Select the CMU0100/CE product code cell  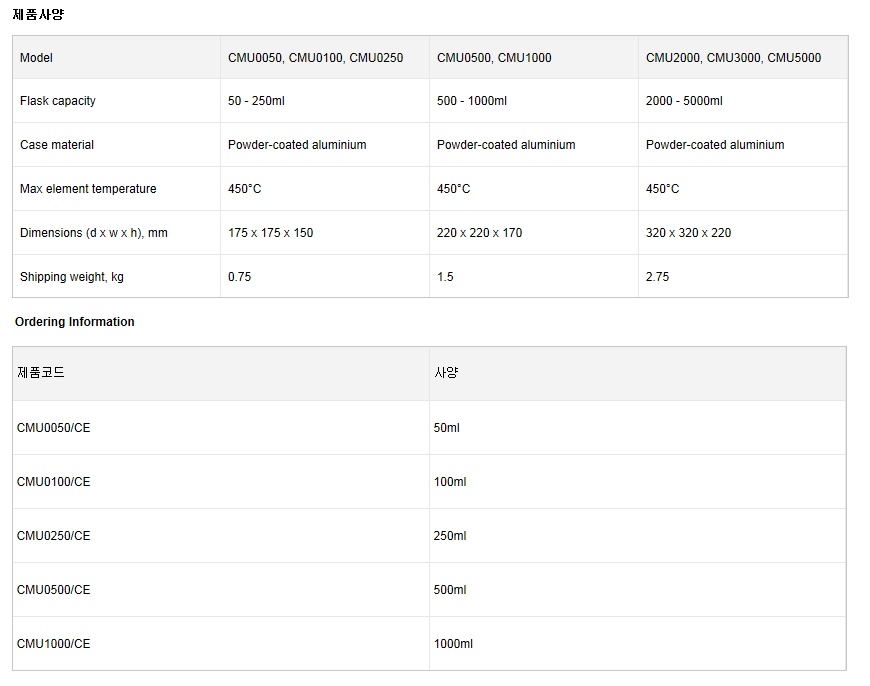[x=221, y=482]
